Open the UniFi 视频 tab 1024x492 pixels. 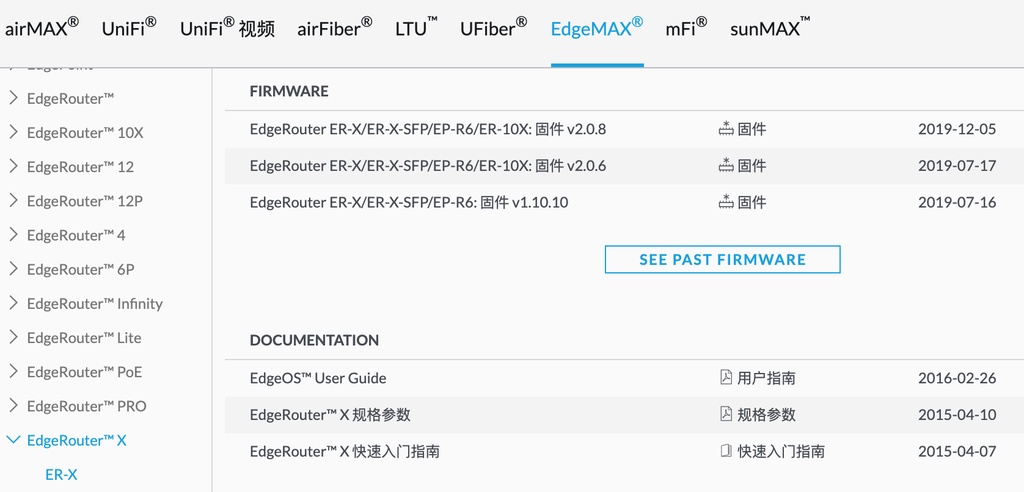tap(227, 29)
